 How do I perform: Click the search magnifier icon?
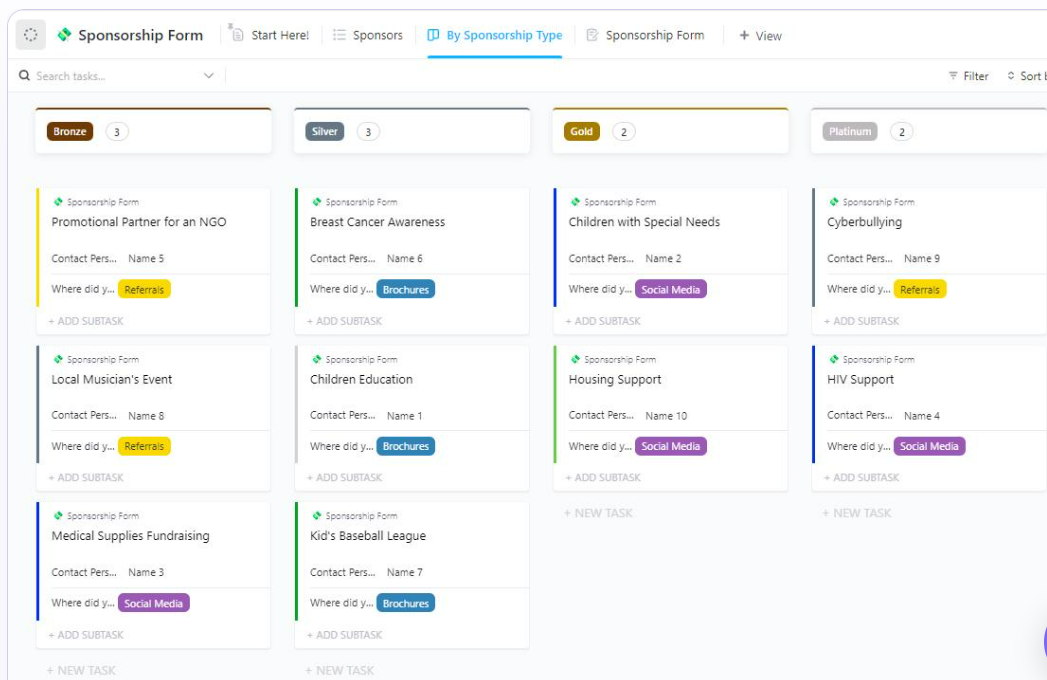[x=25, y=75]
